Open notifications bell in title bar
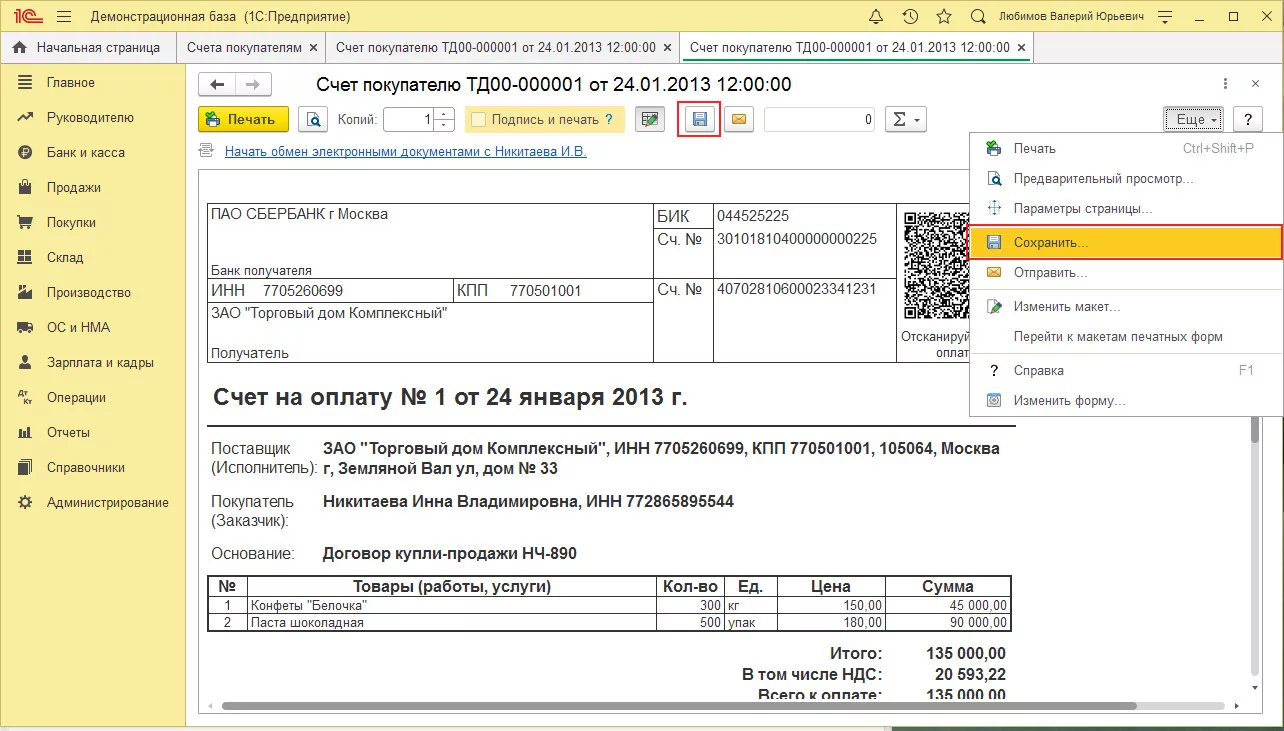1284x731 pixels. click(x=876, y=16)
